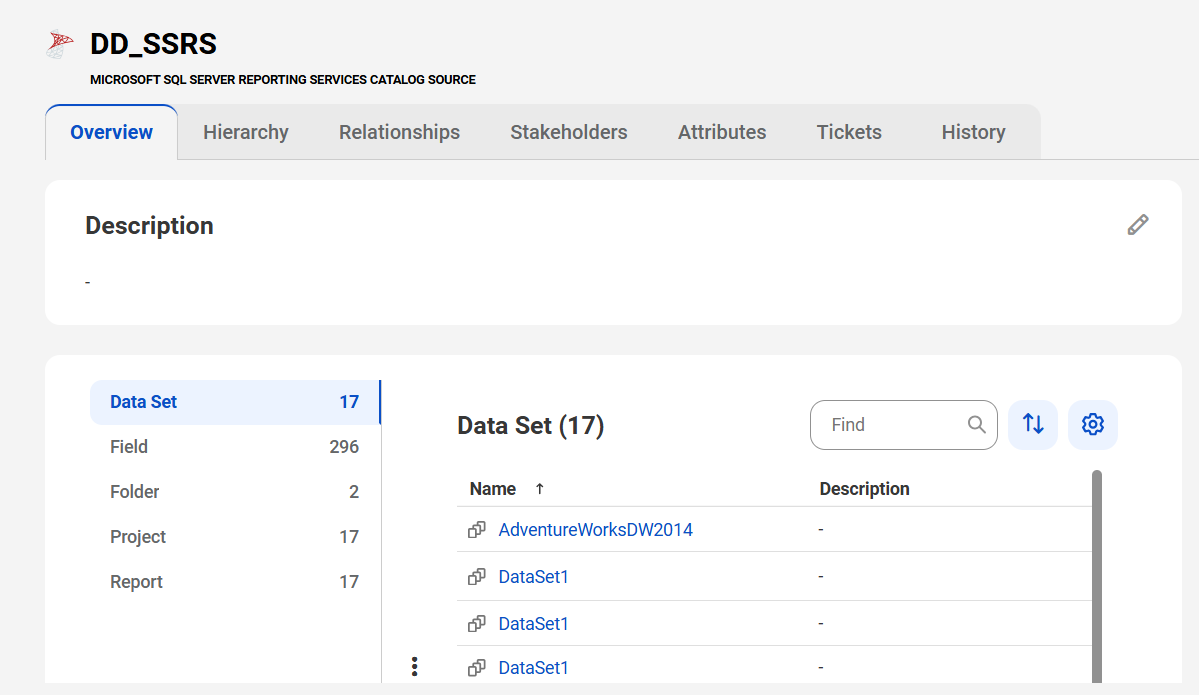This screenshot has height=695, width=1199.
Task: Open the Tickets tab
Action: pos(849,132)
